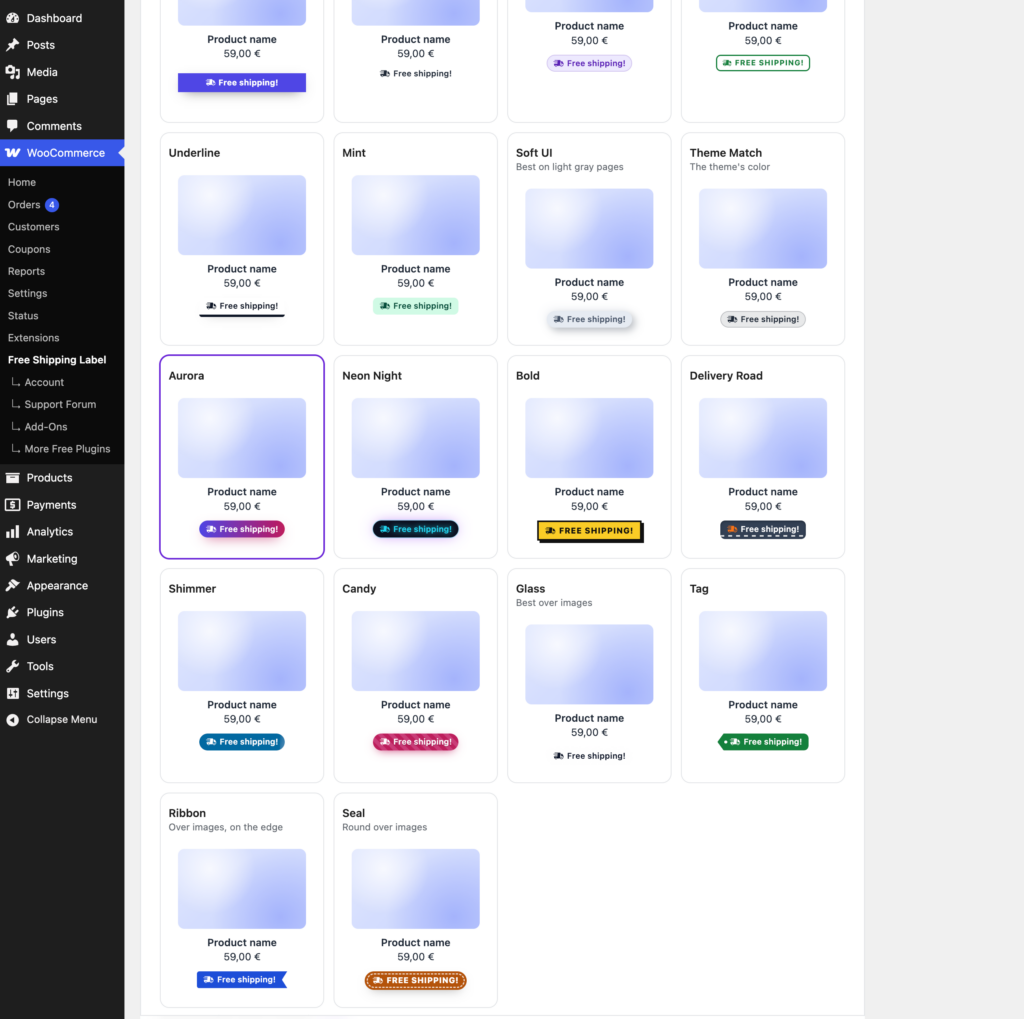
Task: Click the Collapse Menu arrow icon
Action: point(12,720)
